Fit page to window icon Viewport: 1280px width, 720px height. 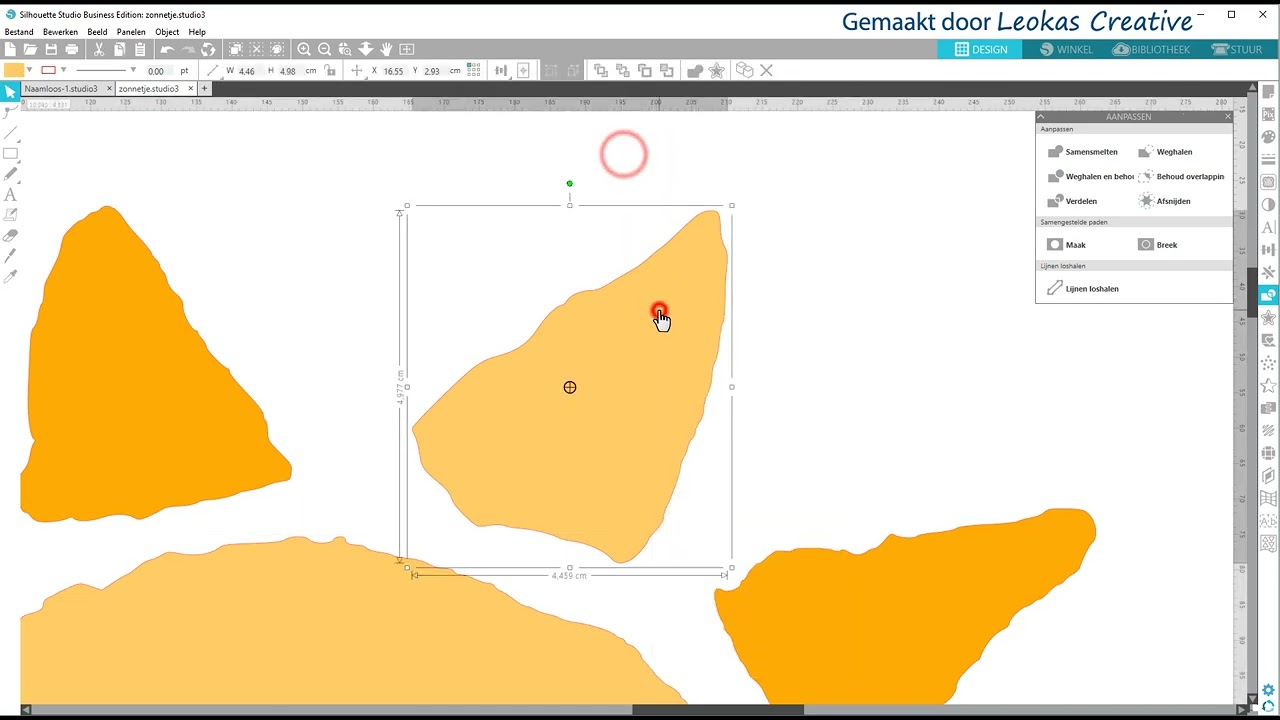(407, 49)
